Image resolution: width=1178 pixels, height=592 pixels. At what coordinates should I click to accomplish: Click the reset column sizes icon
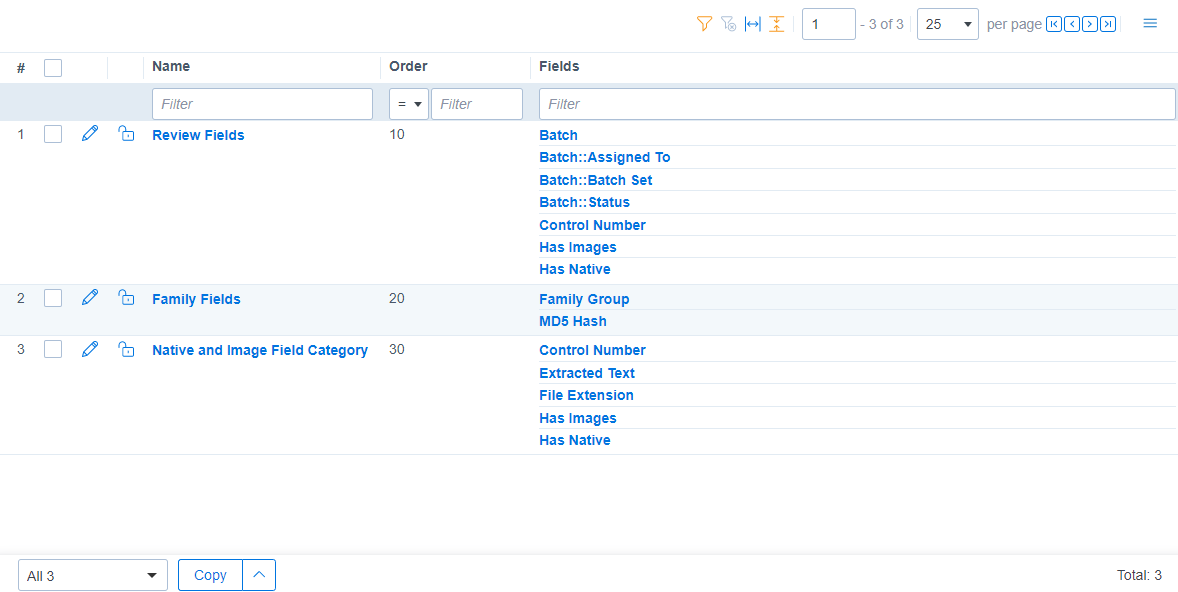click(752, 24)
